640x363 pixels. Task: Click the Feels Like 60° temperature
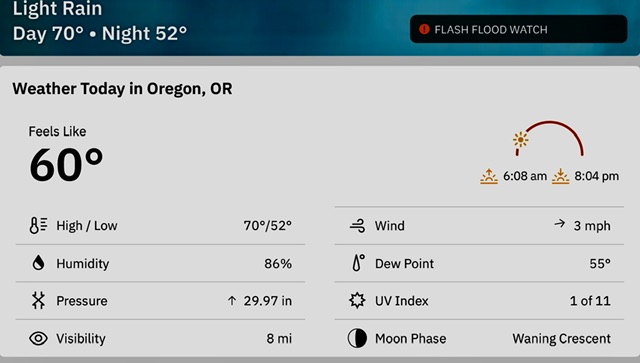pos(66,165)
